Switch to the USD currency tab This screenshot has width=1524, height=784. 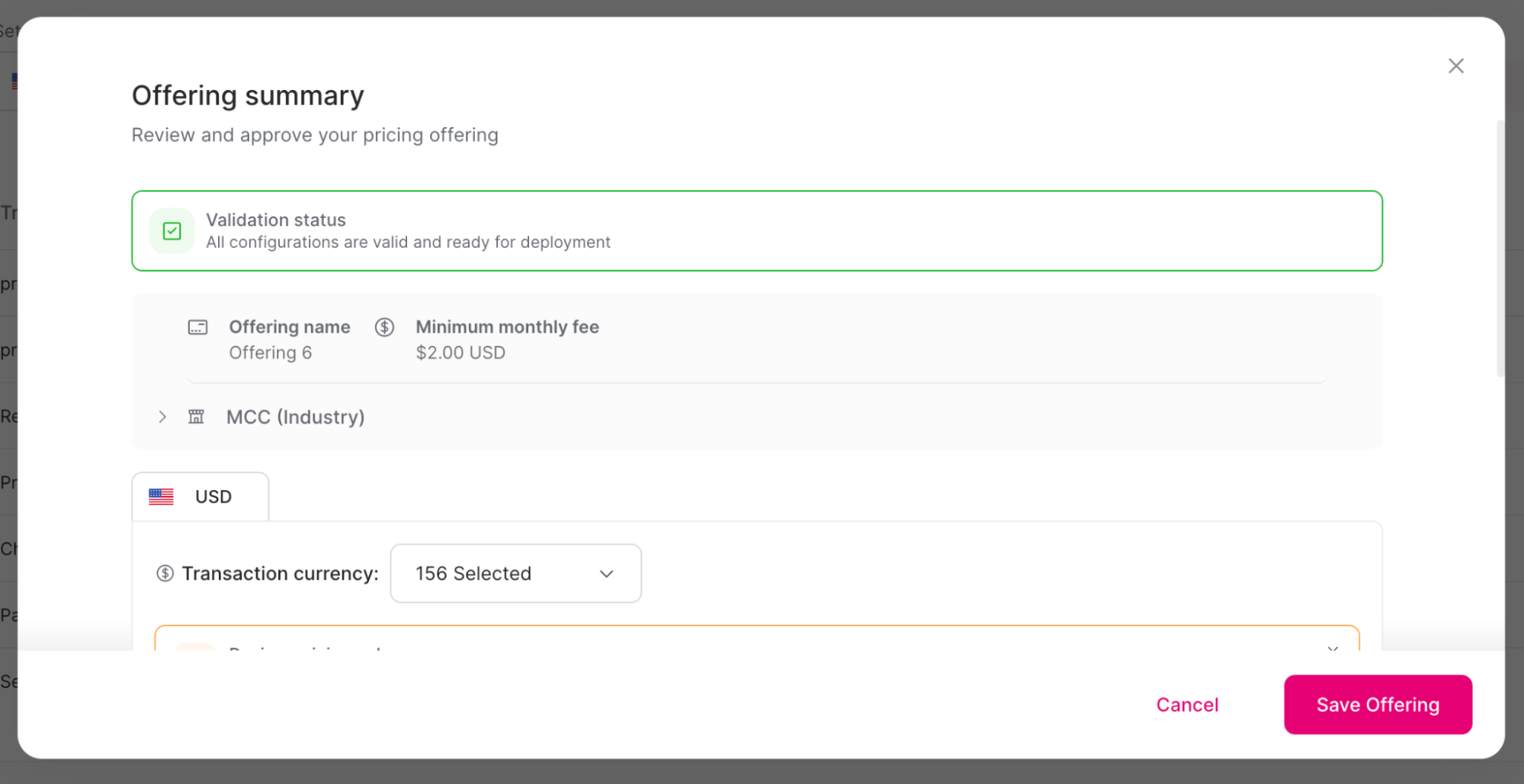pos(200,496)
